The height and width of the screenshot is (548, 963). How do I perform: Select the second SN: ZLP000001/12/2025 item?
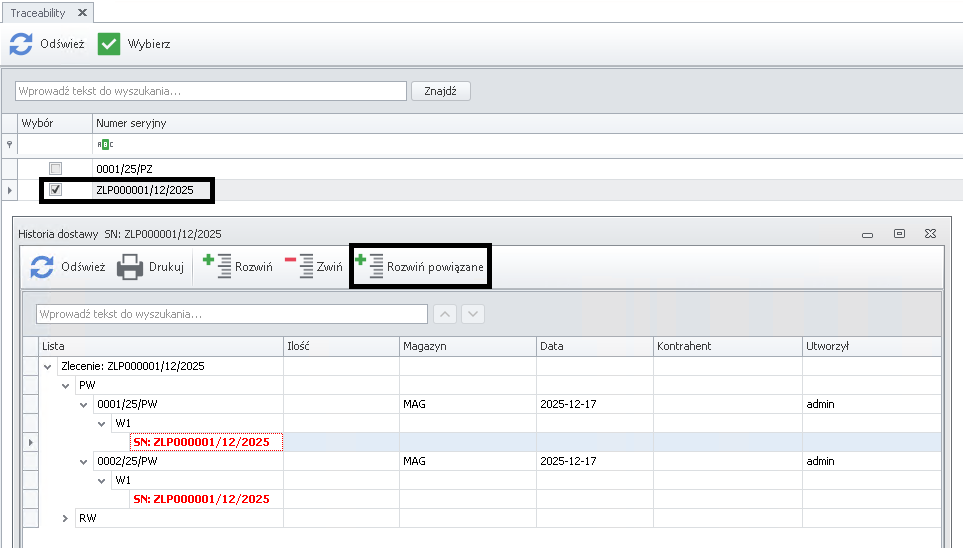[201, 499]
